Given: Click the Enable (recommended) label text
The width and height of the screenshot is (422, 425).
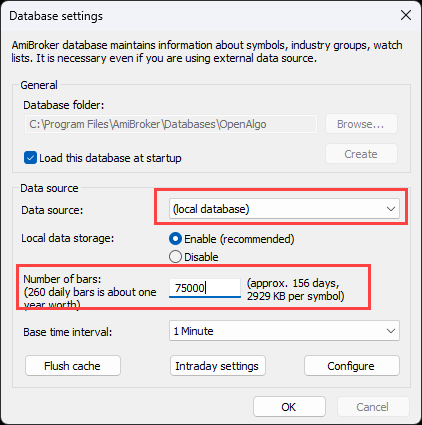Looking at the screenshot, I should tap(239, 239).
